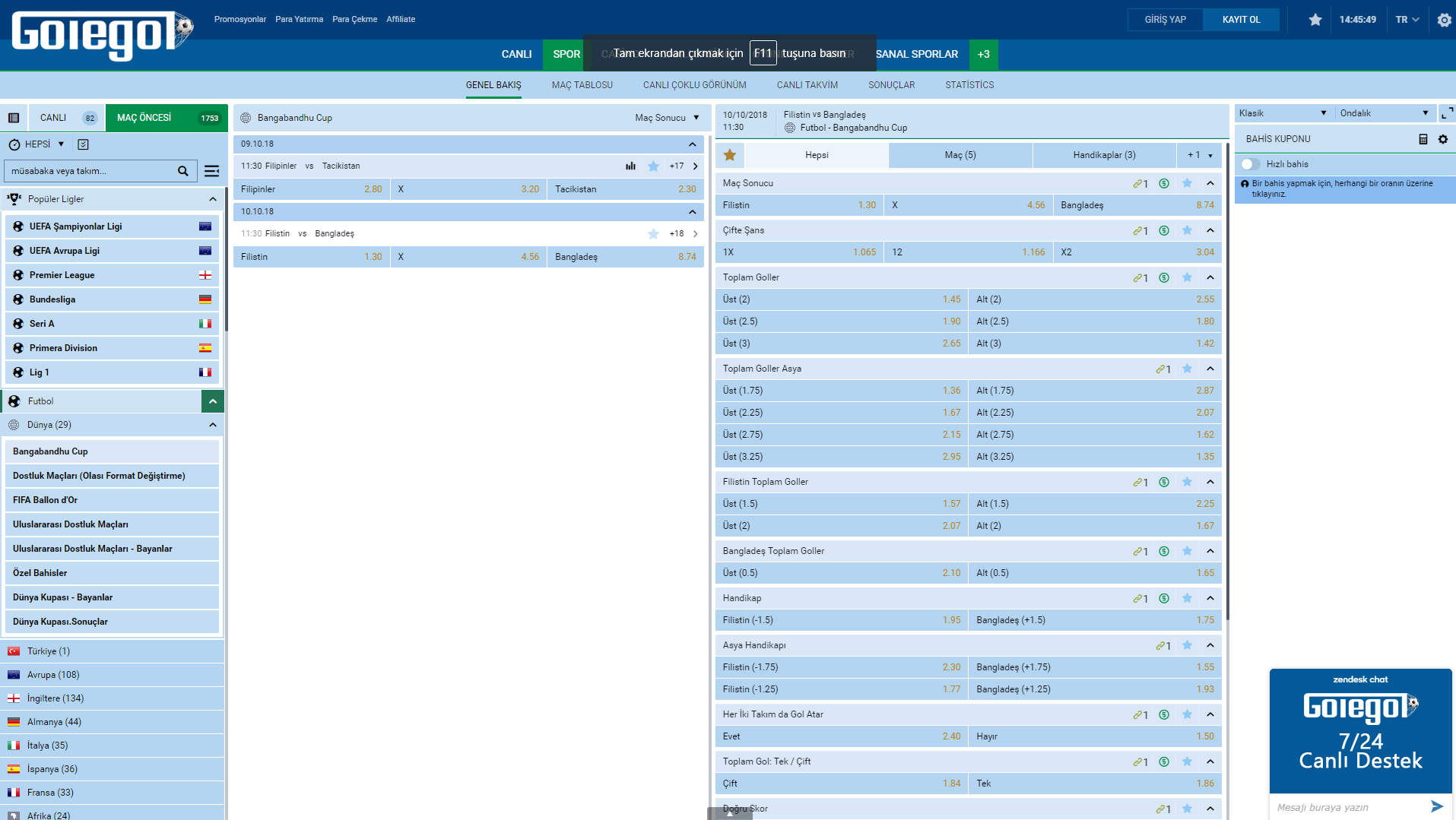The height and width of the screenshot is (820, 1456).
Task: Expand the bet slip panel fullscreen icon
Action: tap(1446, 113)
